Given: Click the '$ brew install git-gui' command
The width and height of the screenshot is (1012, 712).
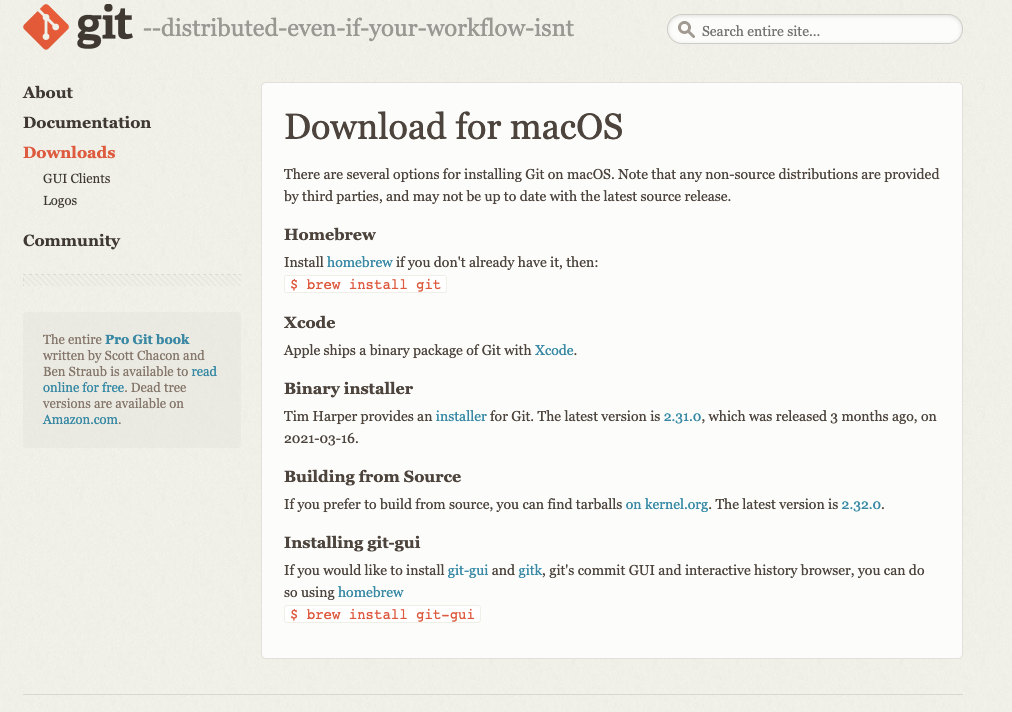Looking at the screenshot, I should (x=382, y=615).
